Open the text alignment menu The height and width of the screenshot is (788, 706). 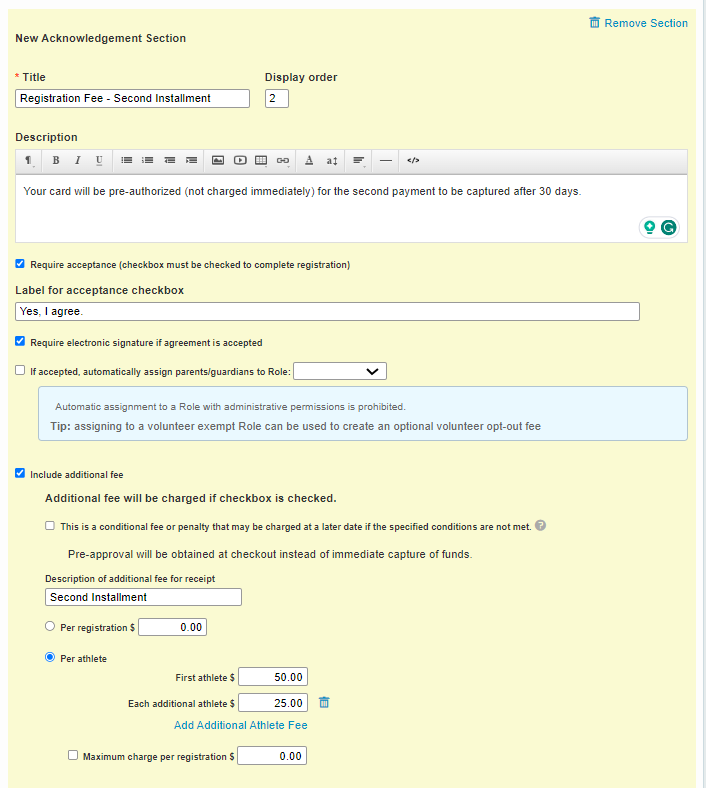[358, 161]
